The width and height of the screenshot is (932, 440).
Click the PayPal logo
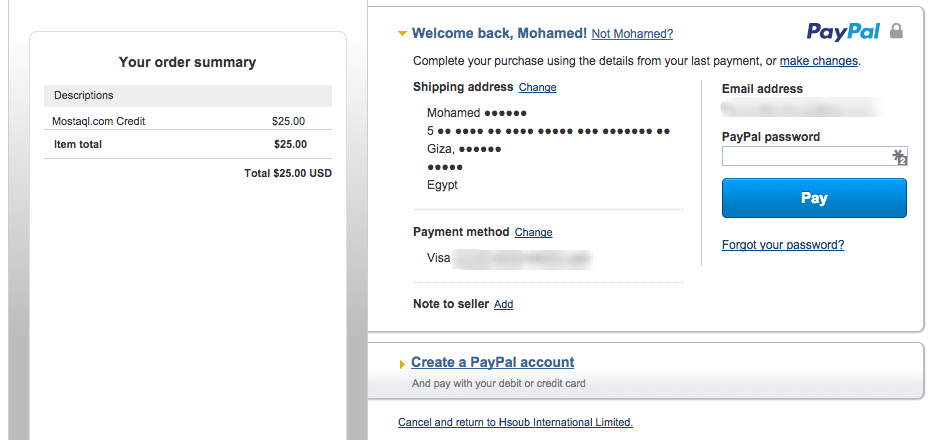(843, 32)
